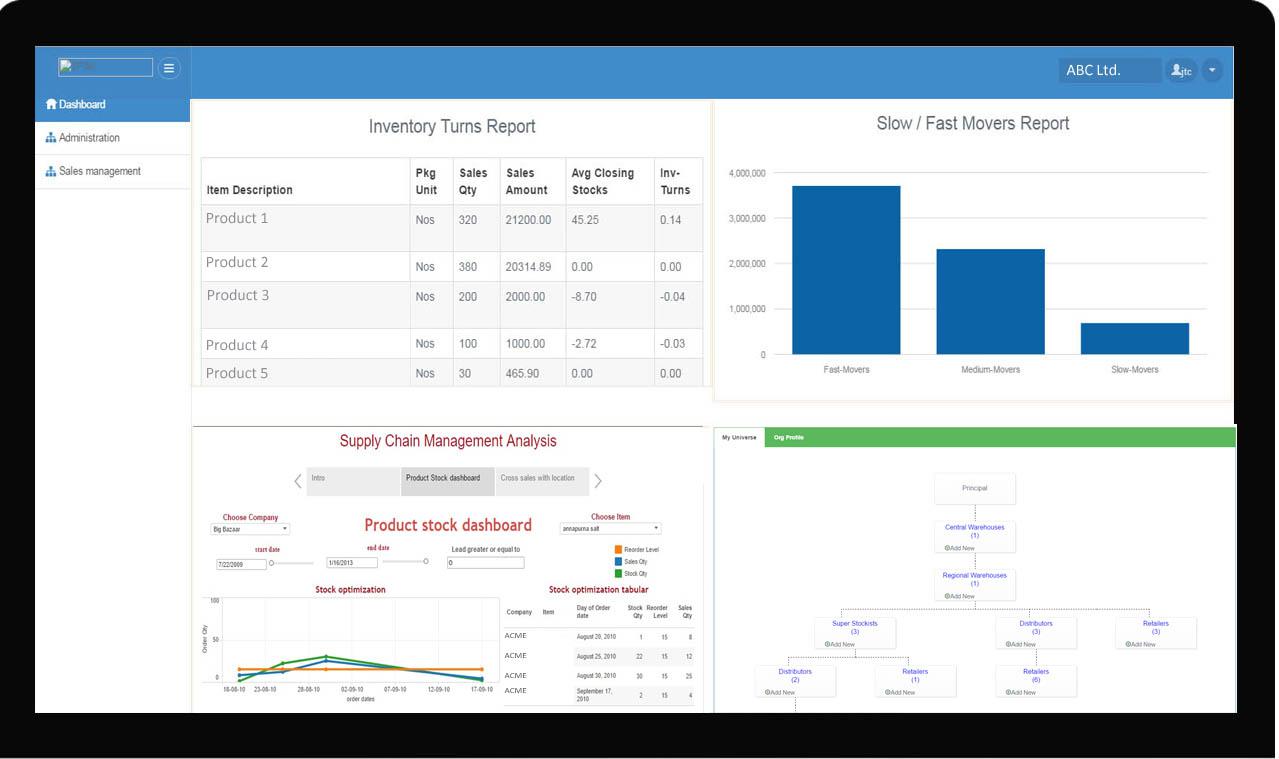Switch to Cross sales with location tab
Viewport: 1279px width, 759px height.
click(x=542, y=481)
